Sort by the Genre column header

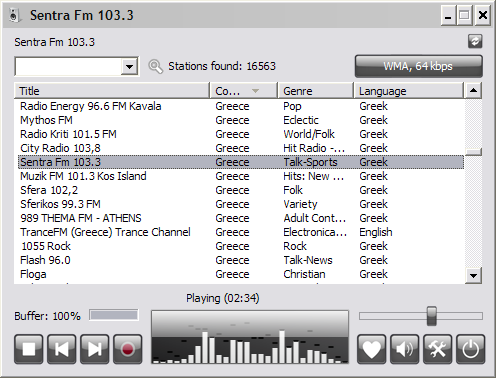(x=315, y=91)
